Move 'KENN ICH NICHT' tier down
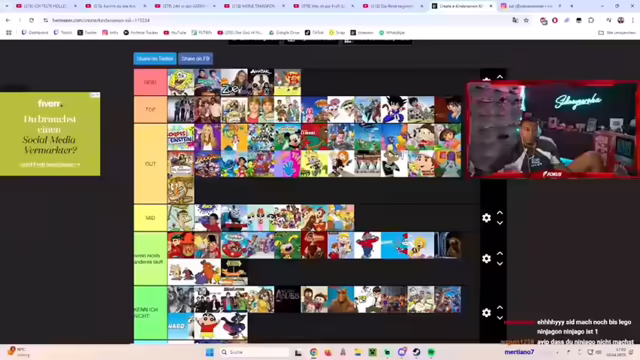Screen dimensions: 640x360 click(x=500, y=318)
